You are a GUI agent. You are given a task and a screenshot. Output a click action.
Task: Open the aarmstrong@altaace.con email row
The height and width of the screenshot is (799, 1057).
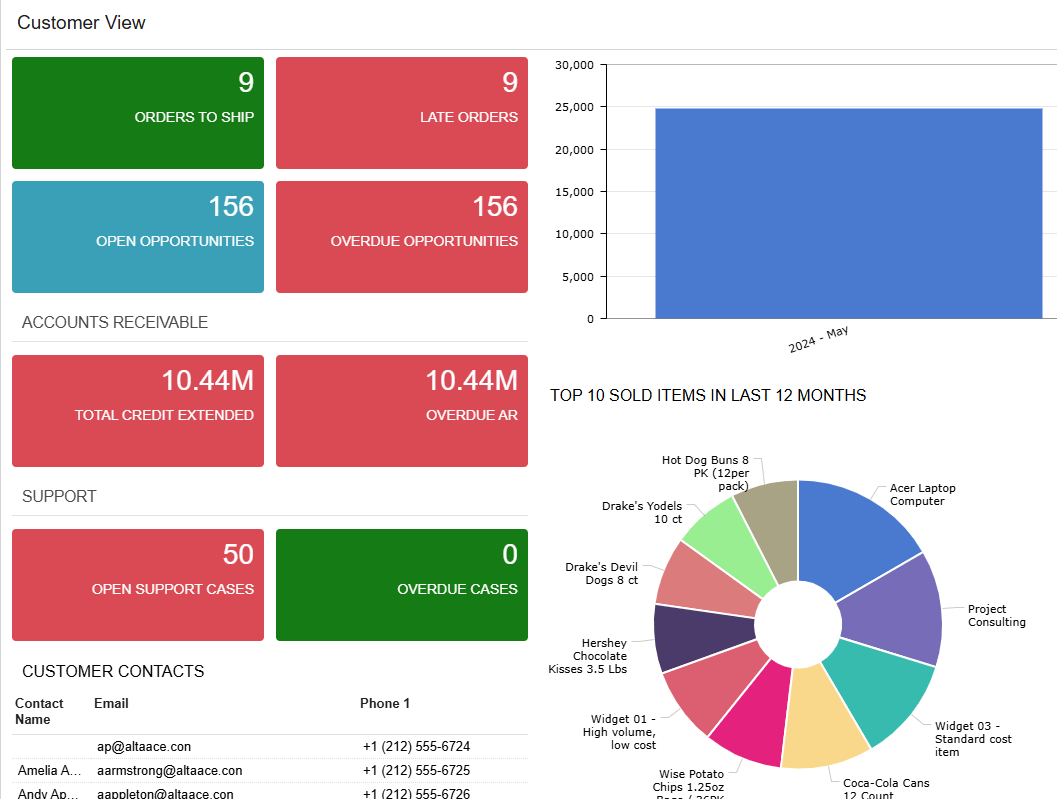pos(169,771)
